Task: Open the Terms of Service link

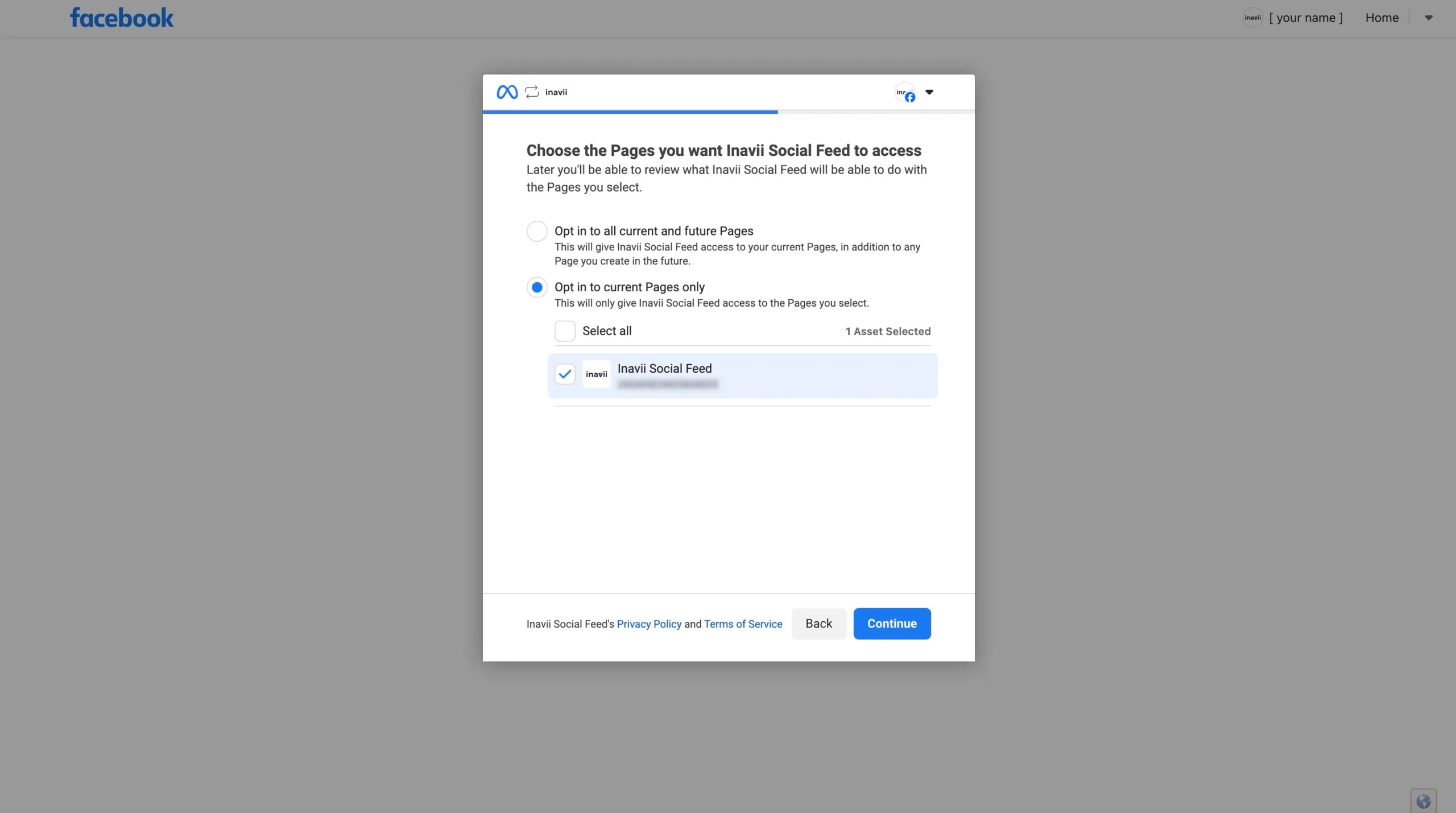Action: [743, 624]
